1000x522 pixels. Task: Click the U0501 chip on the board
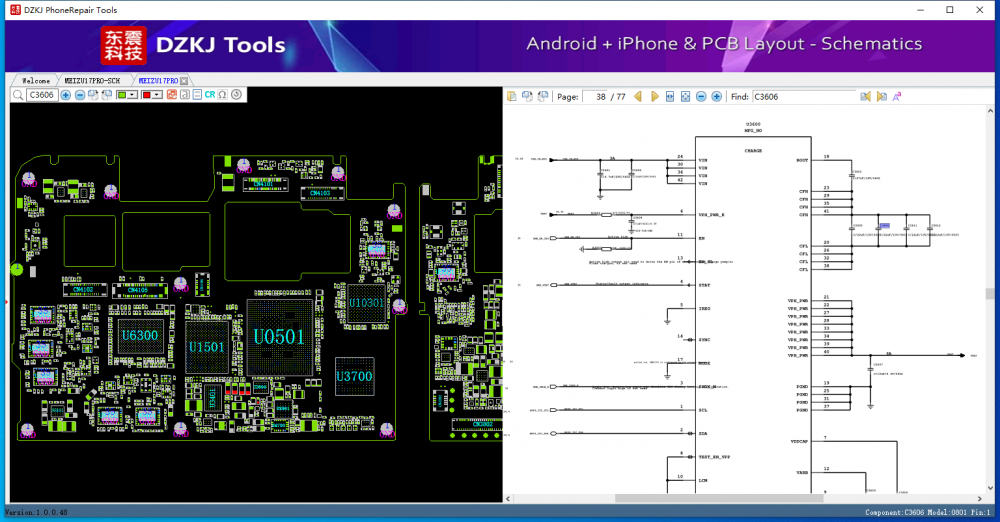pyautogui.click(x=276, y=337)
